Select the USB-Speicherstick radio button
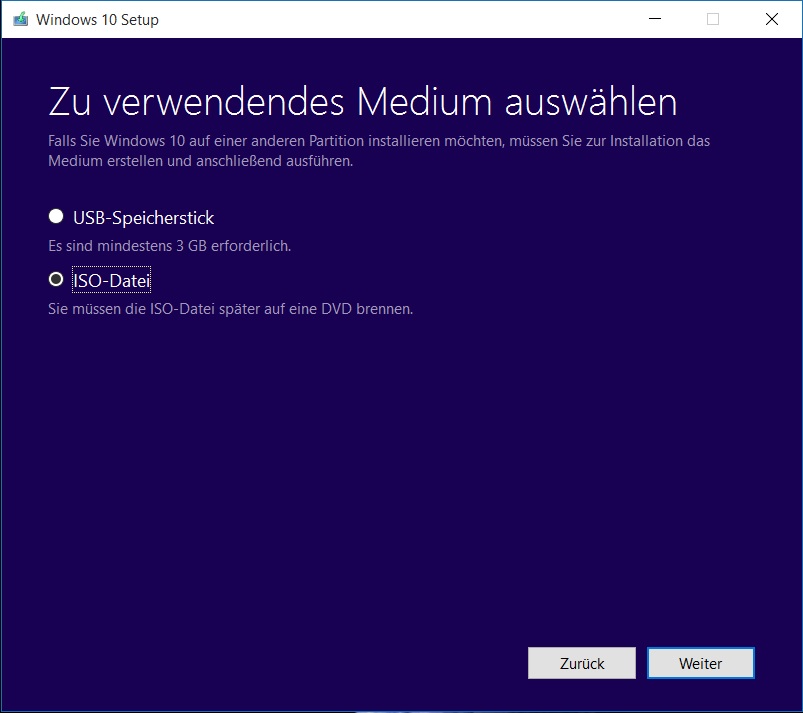Screen dimensions: 803x713 56,217
